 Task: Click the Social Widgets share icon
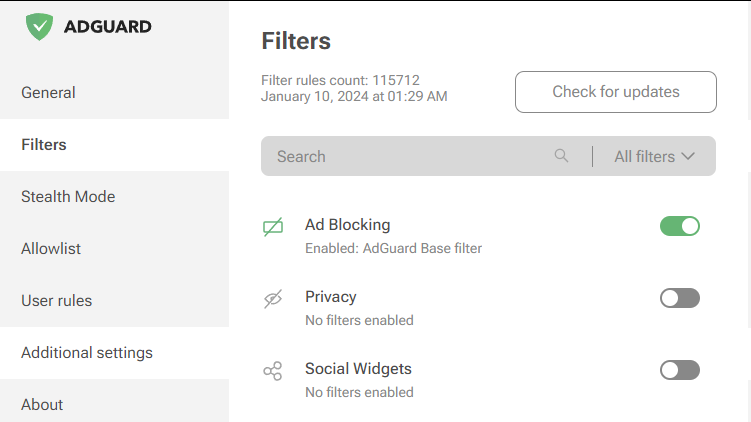273,371
